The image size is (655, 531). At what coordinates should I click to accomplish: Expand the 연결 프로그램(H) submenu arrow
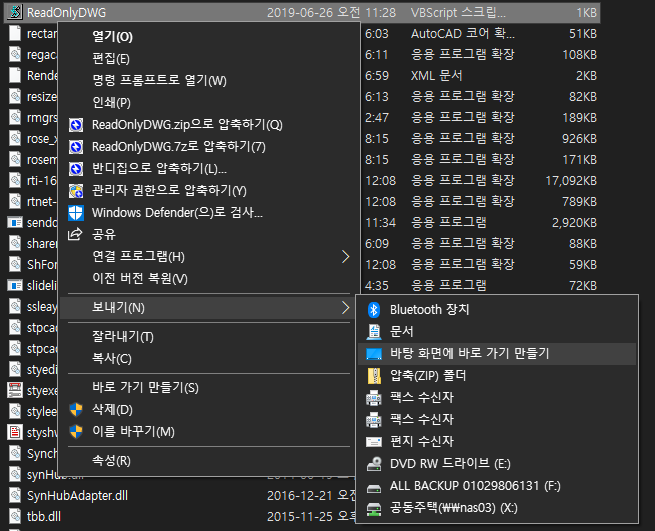tap(345, 257)
